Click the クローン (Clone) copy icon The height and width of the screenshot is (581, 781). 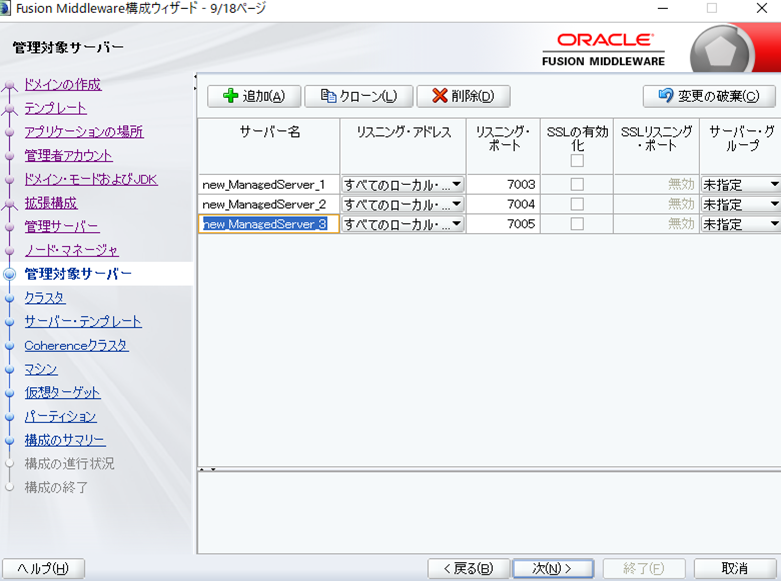(x=327, y=97)
